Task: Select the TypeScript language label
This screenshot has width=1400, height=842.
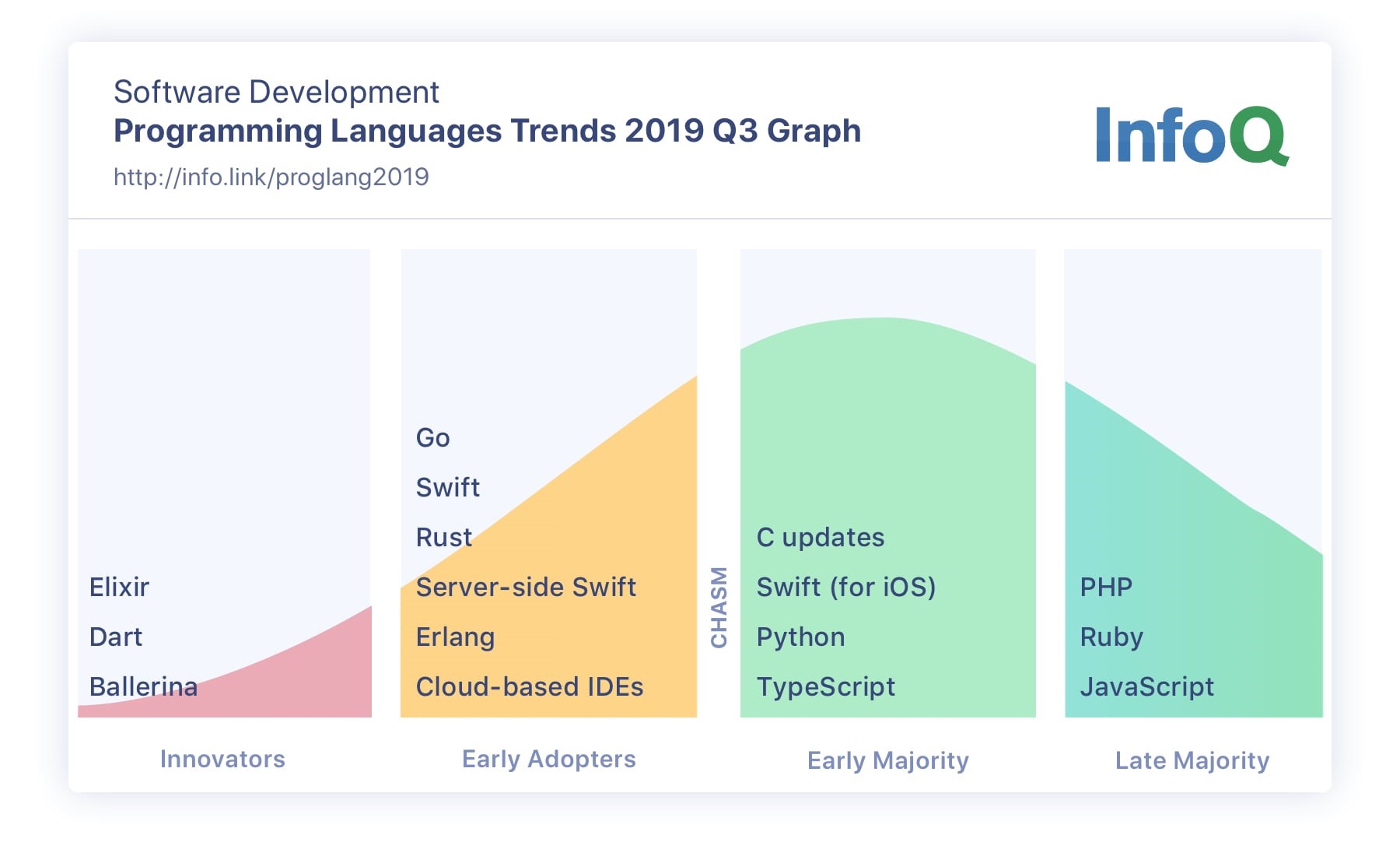Action: pos(826,686)
